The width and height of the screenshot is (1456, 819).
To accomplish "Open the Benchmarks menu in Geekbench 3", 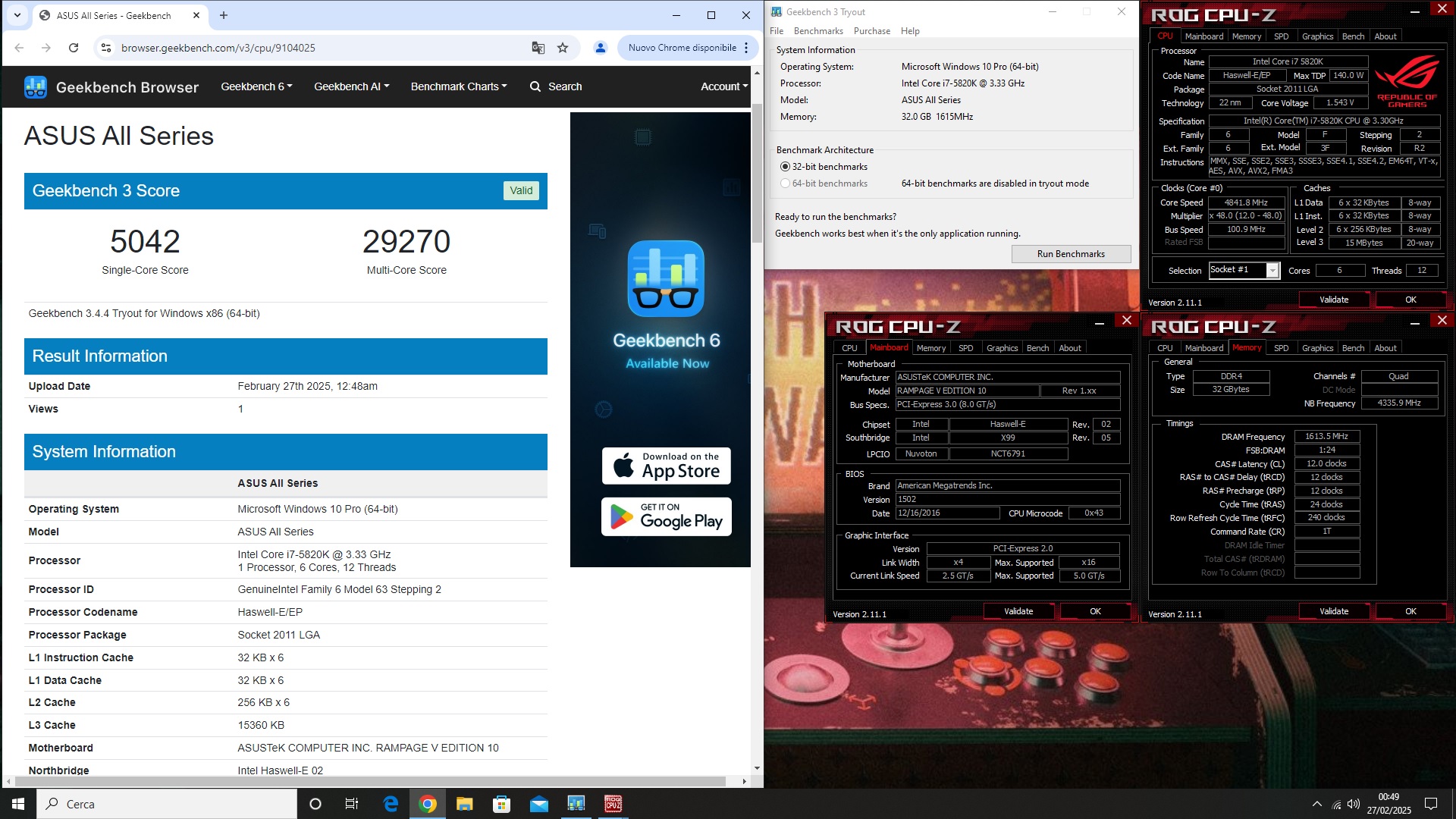I will point(818,31).
